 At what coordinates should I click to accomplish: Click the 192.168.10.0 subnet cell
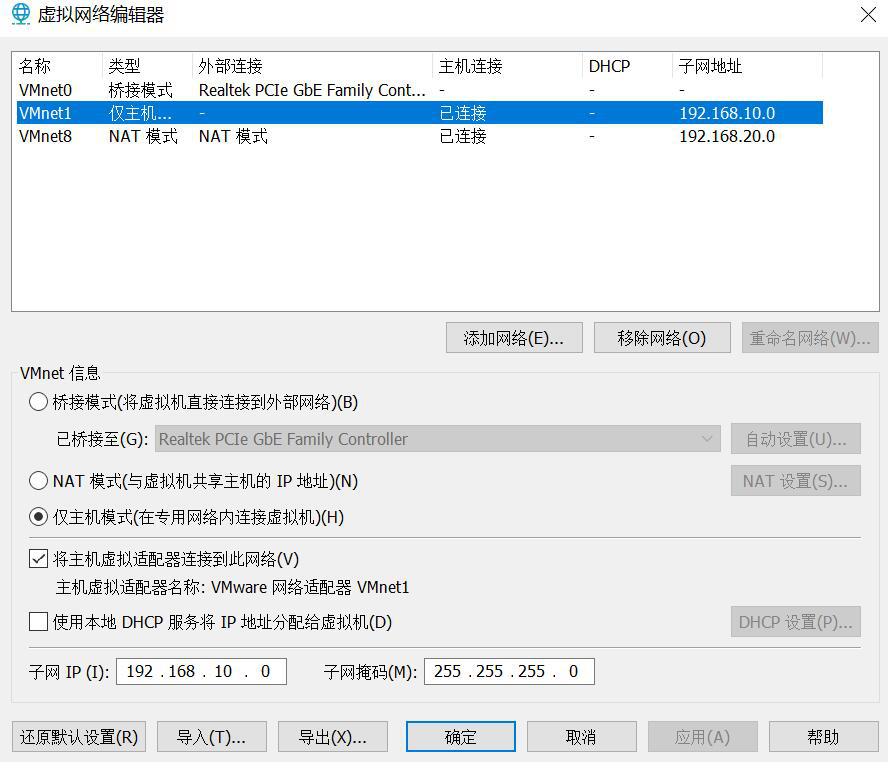(x=727, y=113)
